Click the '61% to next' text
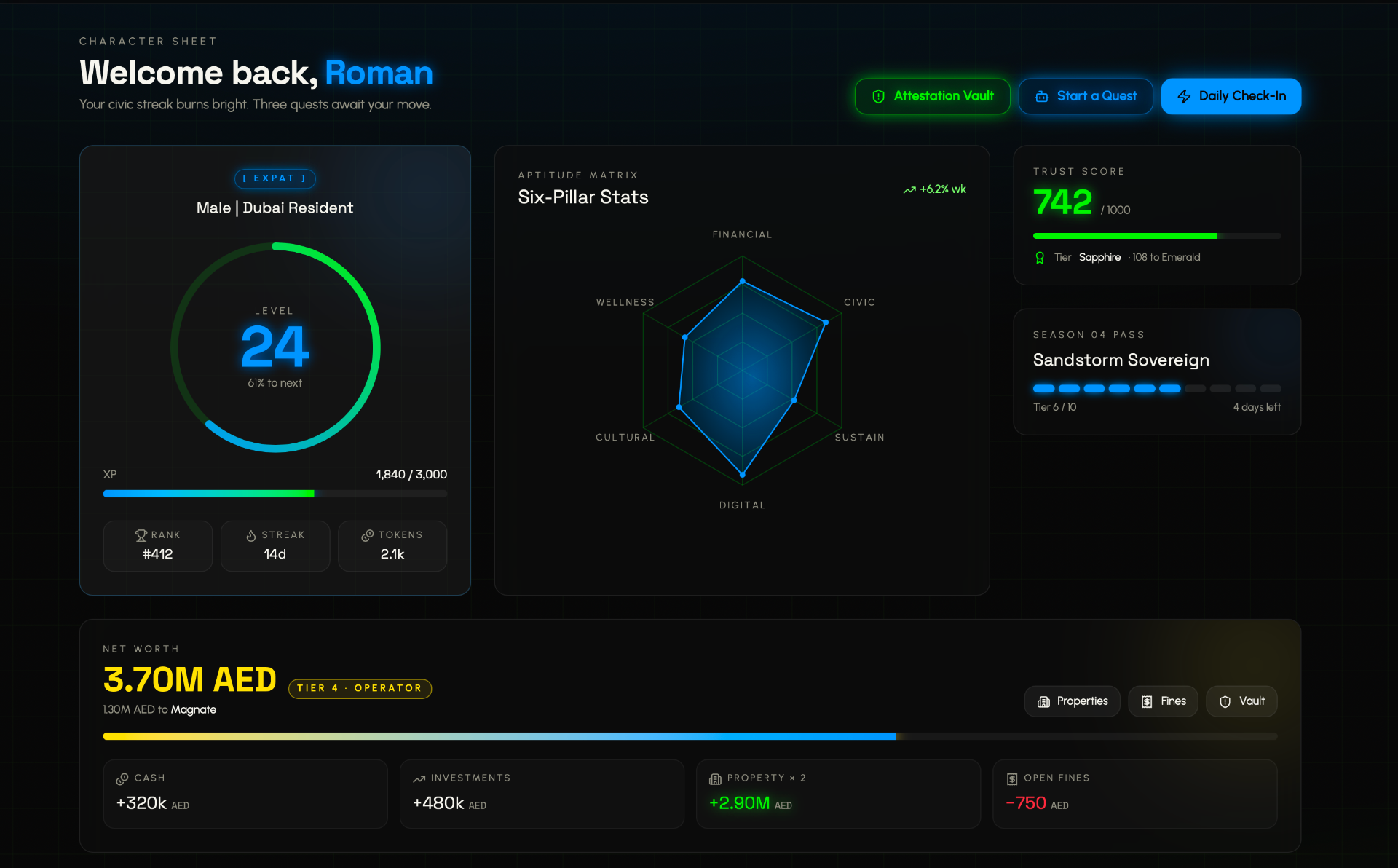The width and height of the screenshot is (1398, 868). tap(275, 383)
